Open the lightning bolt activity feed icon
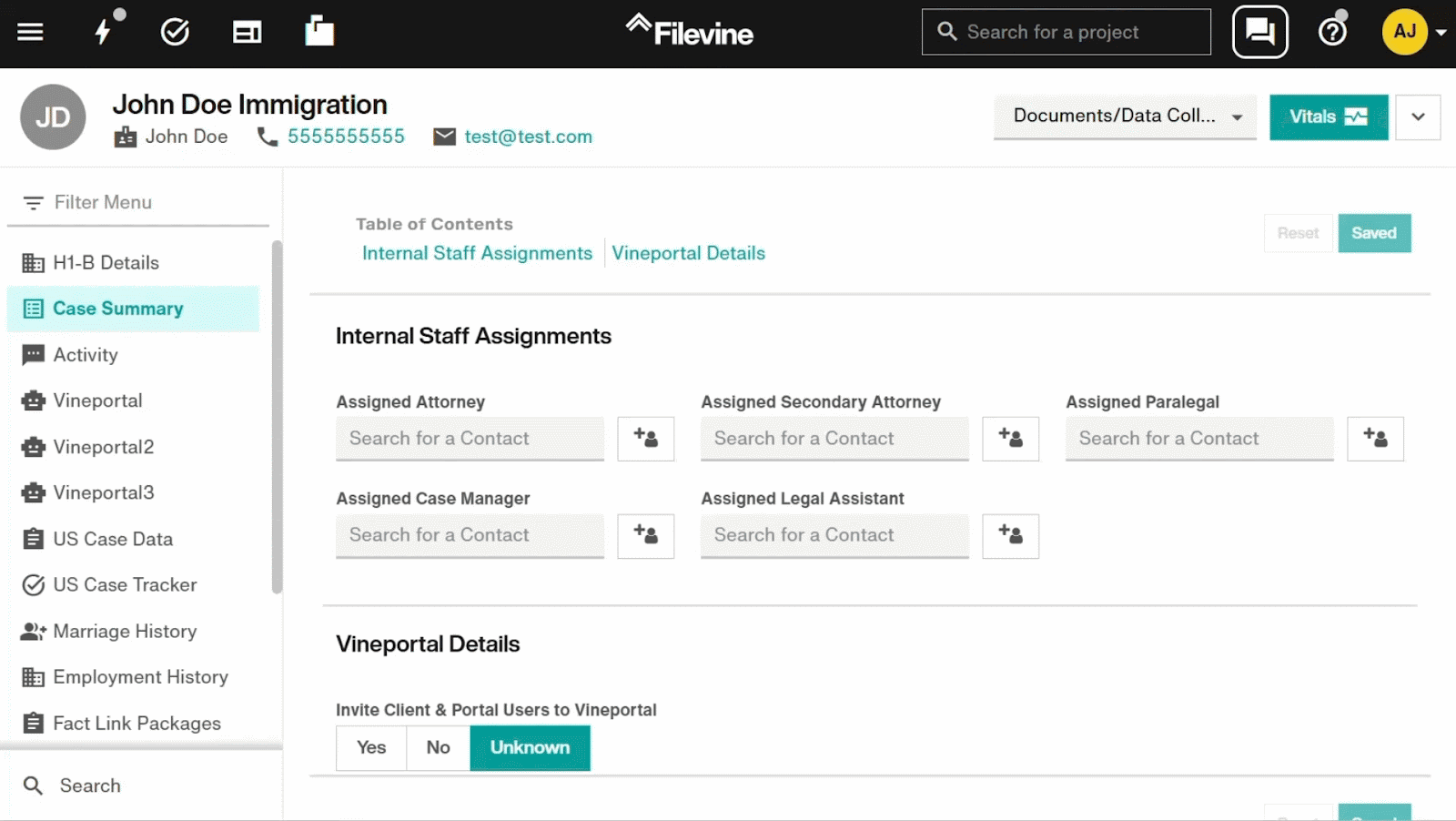 103,32
